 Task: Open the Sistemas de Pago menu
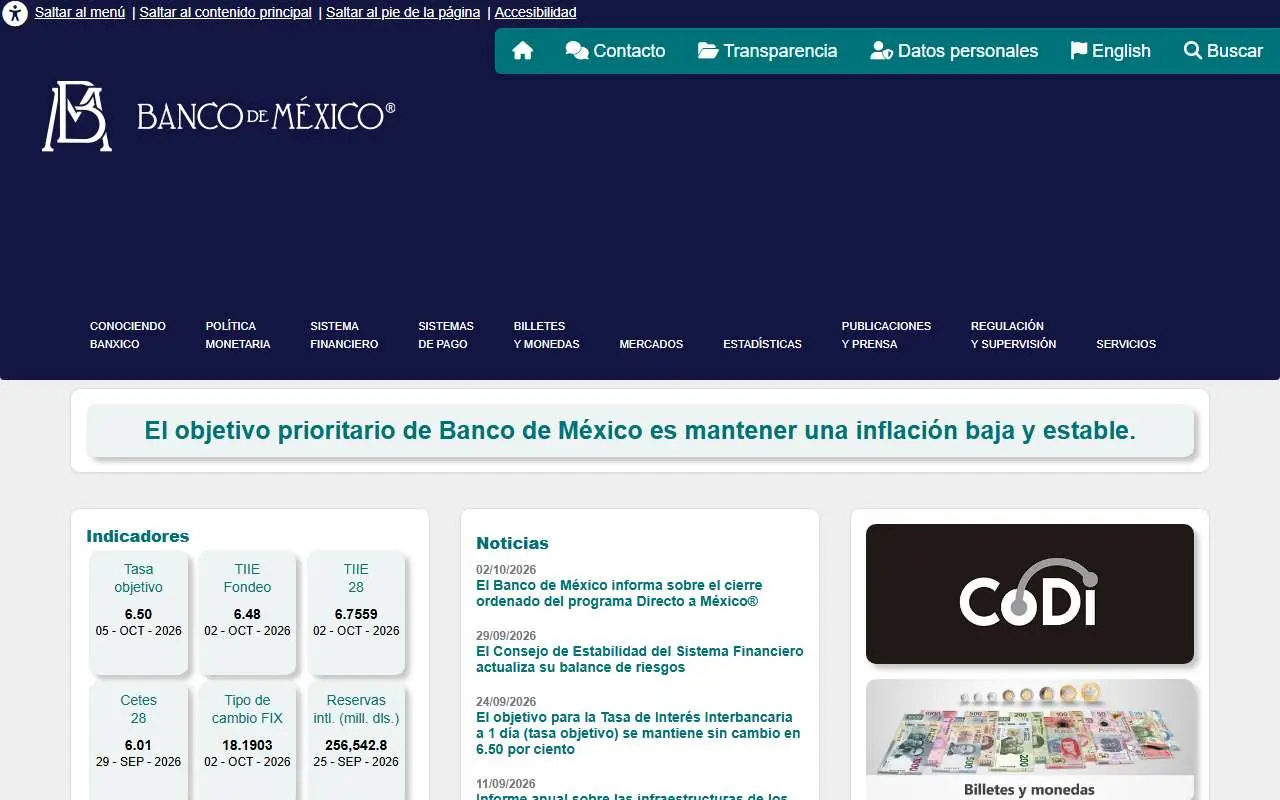point(446,335)
